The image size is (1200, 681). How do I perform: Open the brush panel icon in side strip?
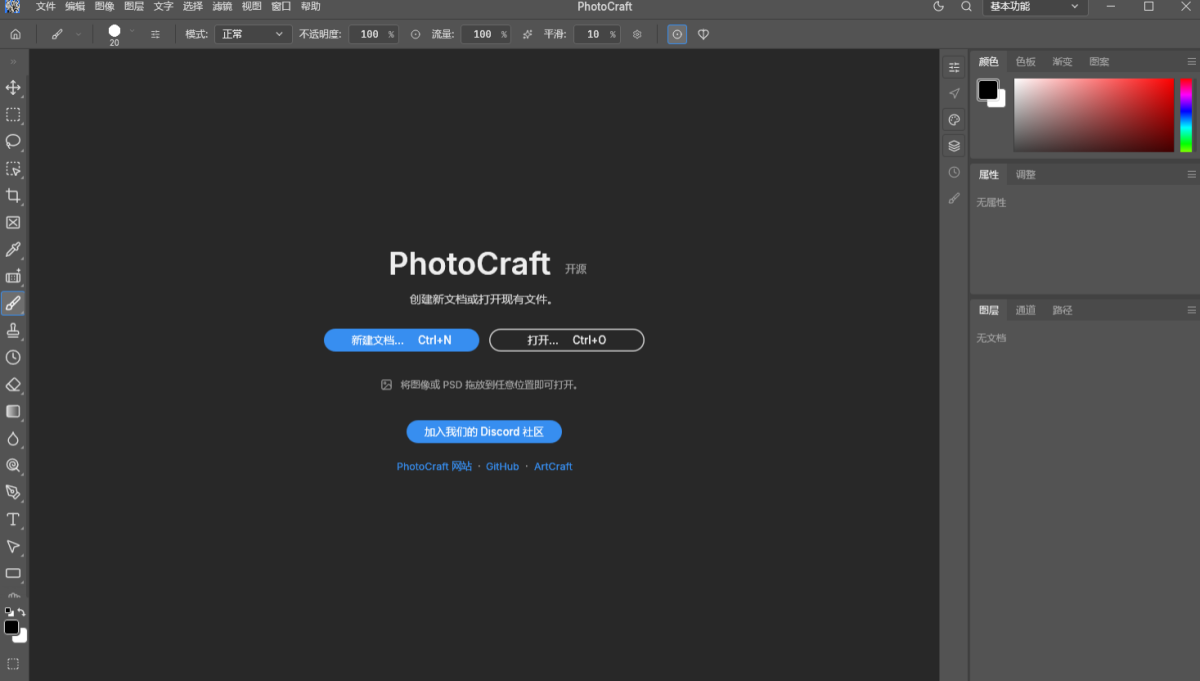[954, 198]
